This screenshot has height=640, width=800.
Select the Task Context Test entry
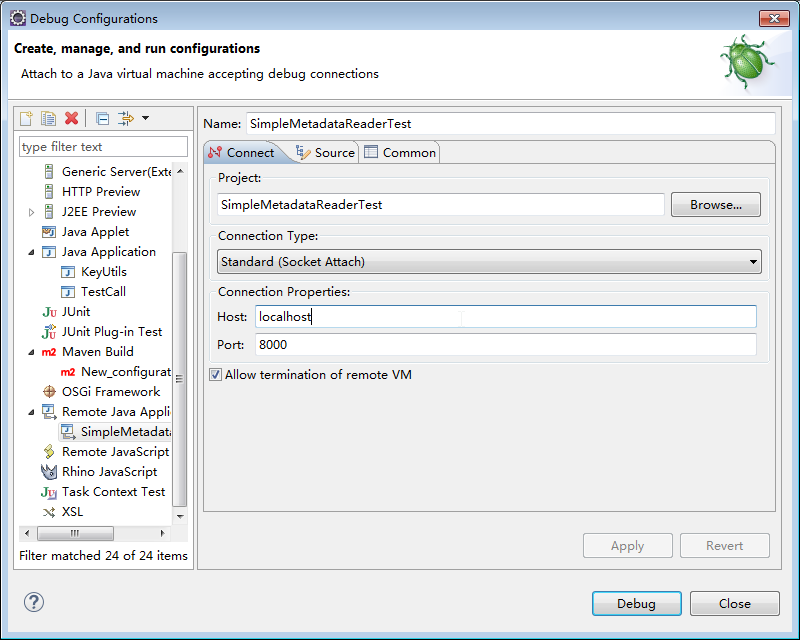tap(104, 491)
